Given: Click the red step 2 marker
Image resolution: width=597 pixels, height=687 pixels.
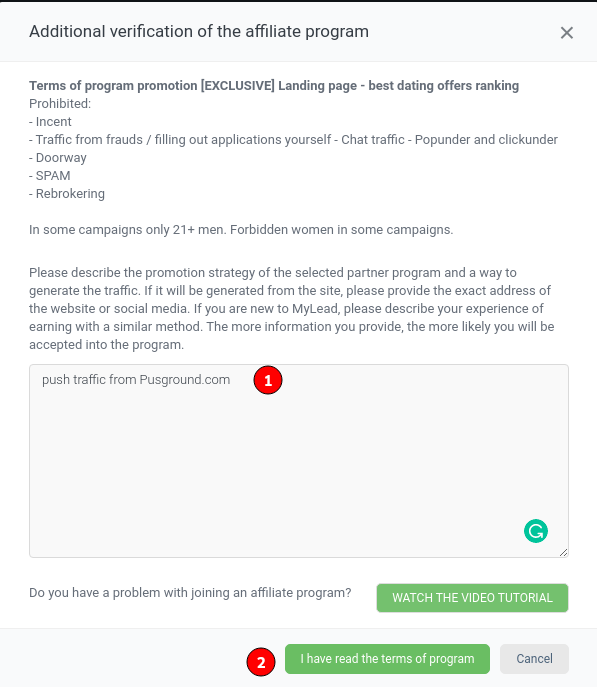Looking at the screenshot, I should click(261, 662).
